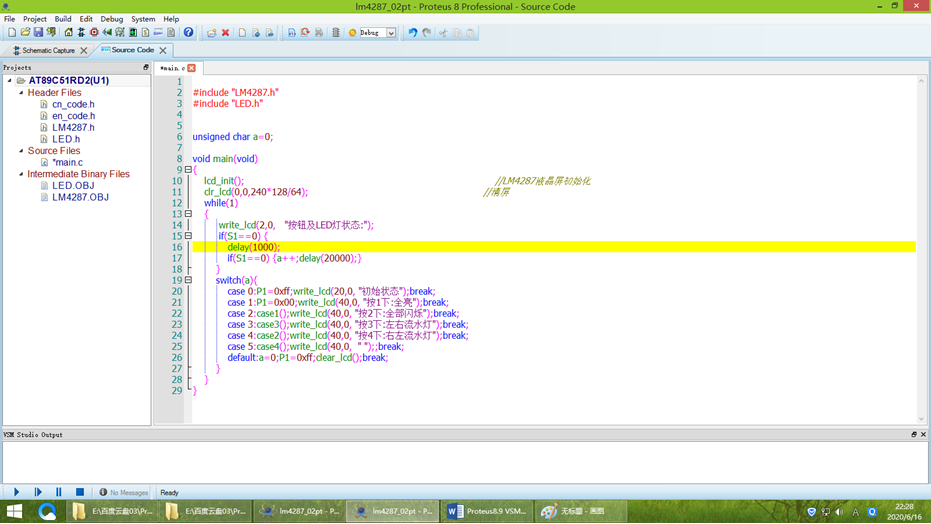Close the Schematic Capture tab
This screenshot has height=524, width=931.
pos(84,50)
